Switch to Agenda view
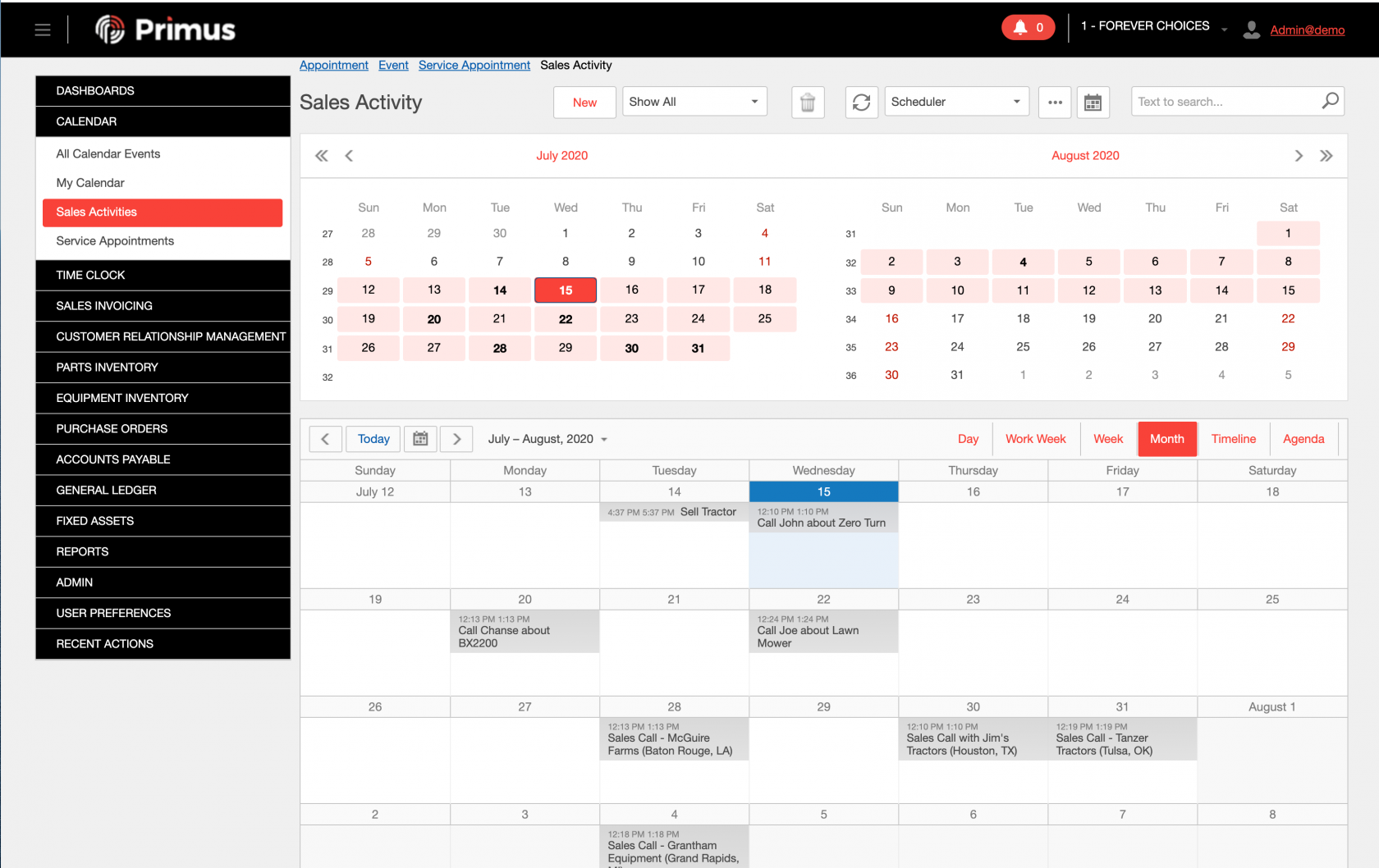The width and height of the screenshot is (1379, 868). pos(1303,439)
